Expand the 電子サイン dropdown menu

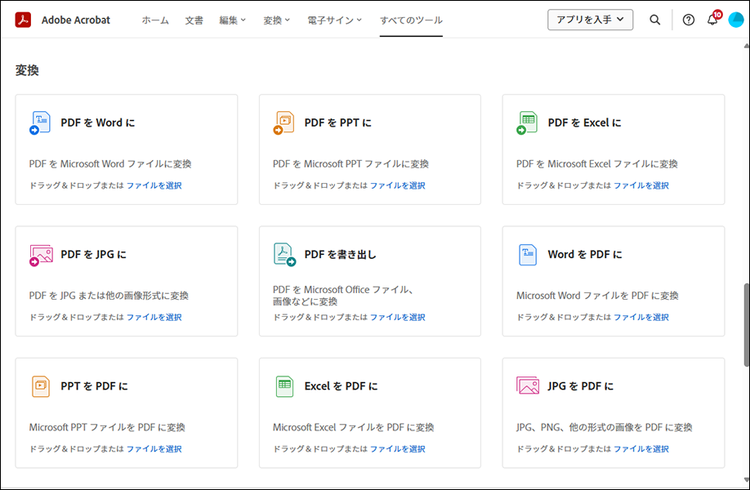tap(335, 20)
